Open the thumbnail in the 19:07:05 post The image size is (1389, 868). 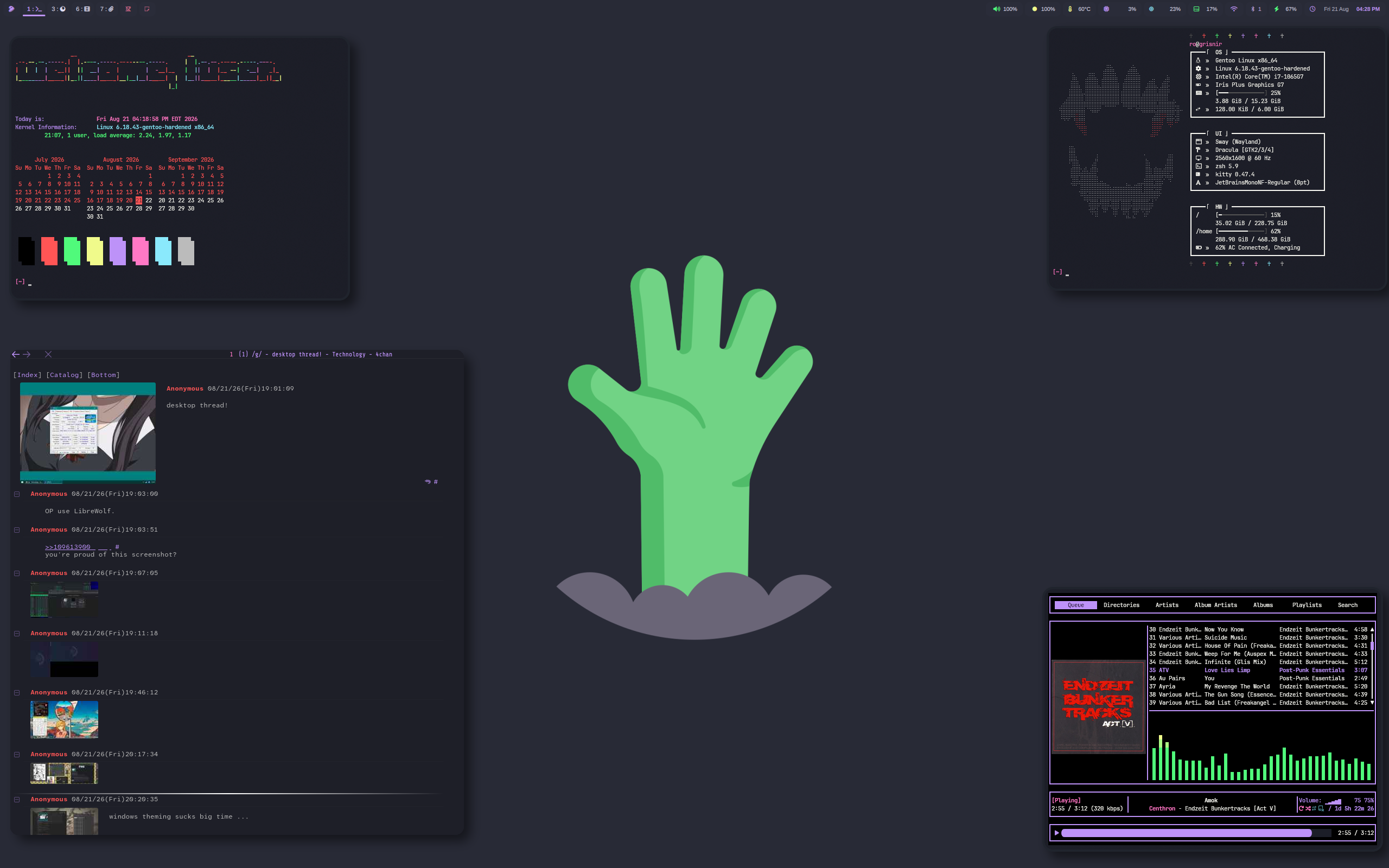tap(64, 600)
